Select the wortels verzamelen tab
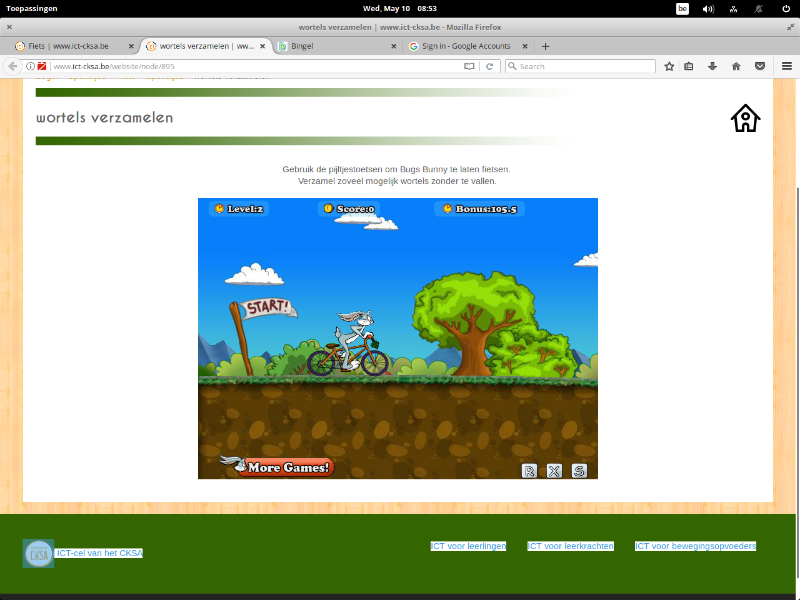Viewport: 800px width, 600px height. (207, 46)
